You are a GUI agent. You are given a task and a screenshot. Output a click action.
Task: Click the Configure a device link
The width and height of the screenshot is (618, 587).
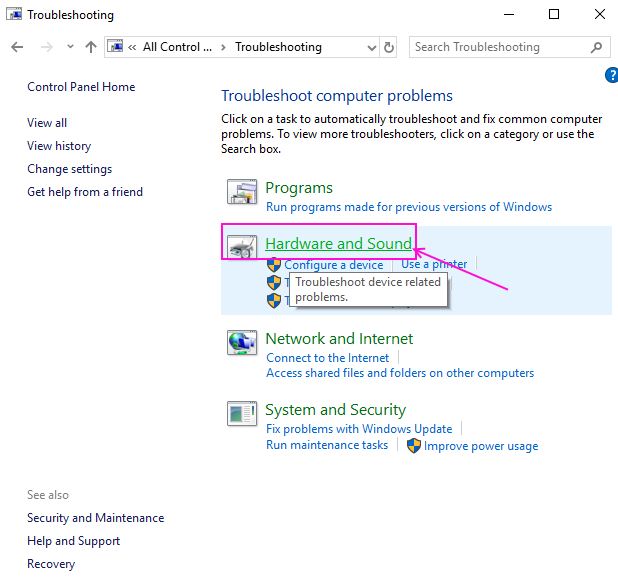pos(333,265)
